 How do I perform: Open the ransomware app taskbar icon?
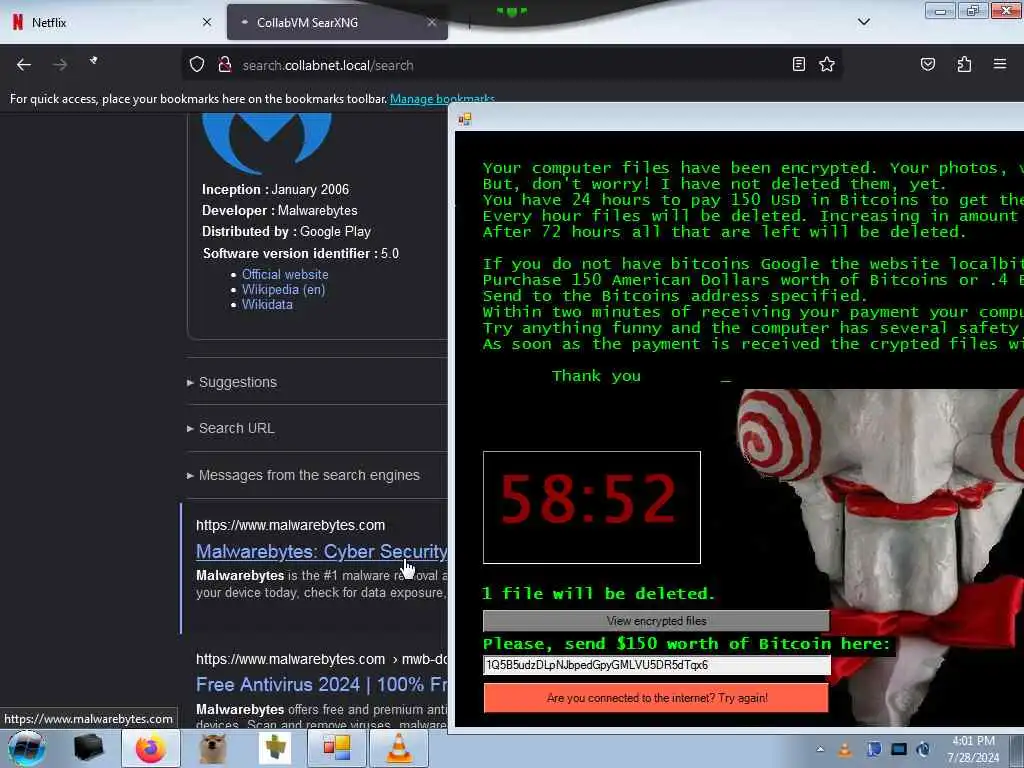coord(336,748)
